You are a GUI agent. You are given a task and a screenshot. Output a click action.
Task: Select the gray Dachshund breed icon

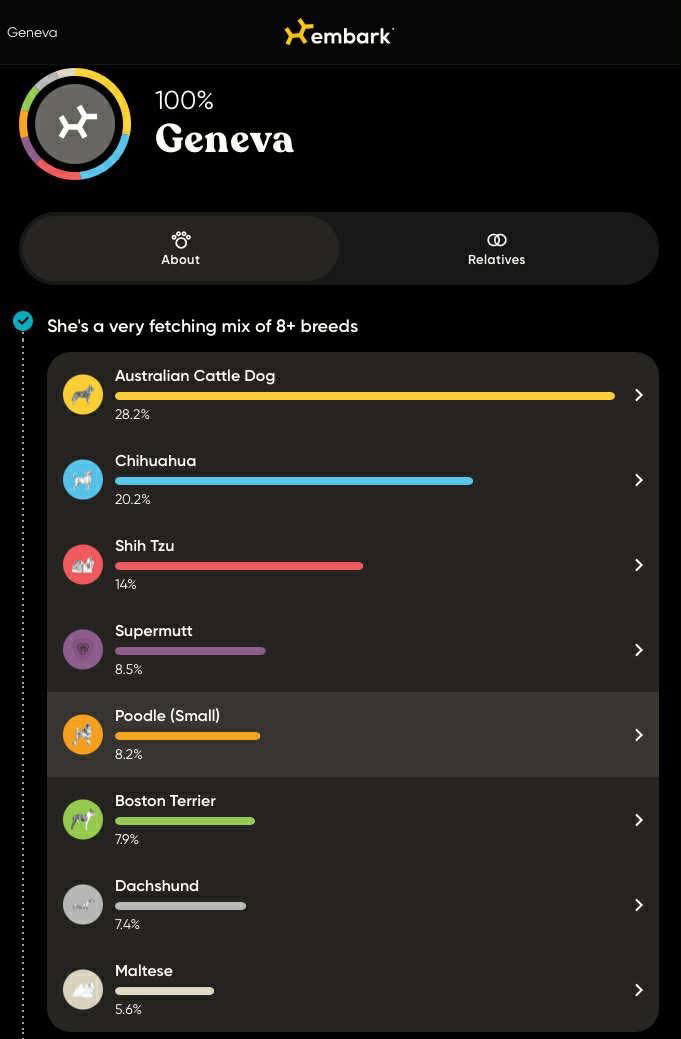83,904
